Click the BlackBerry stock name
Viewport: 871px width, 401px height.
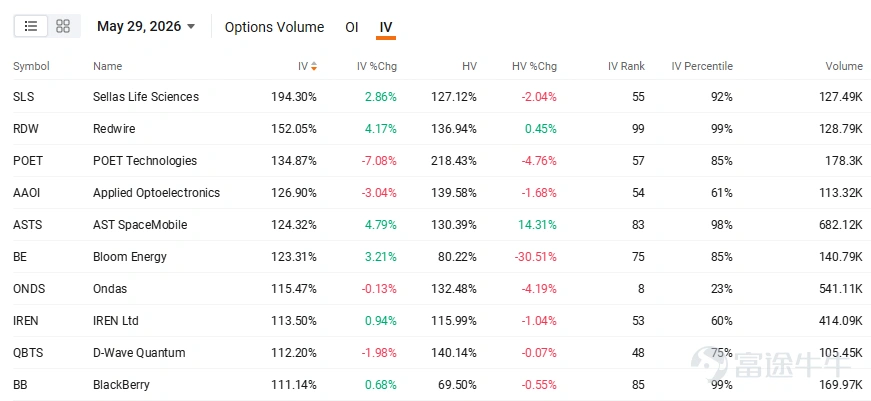coord(121,385)
